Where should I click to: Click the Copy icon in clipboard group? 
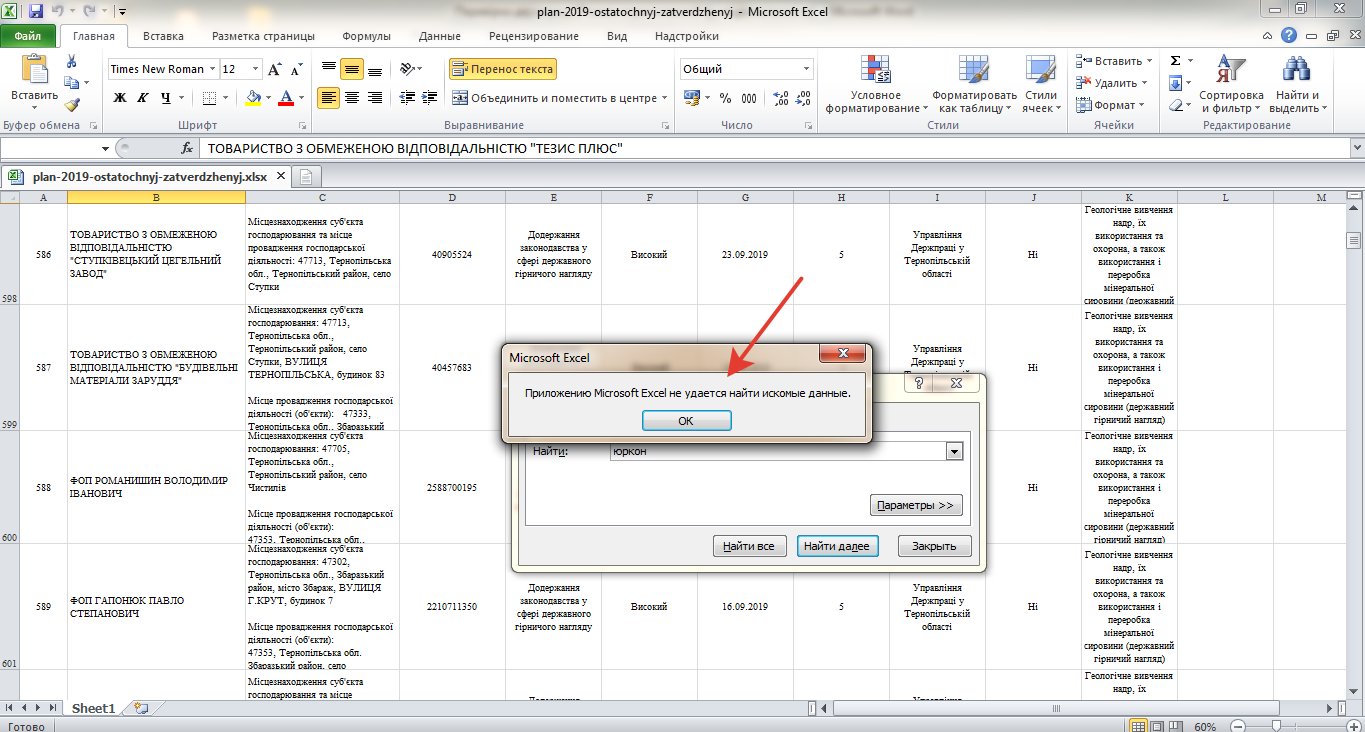click(71, 84)
